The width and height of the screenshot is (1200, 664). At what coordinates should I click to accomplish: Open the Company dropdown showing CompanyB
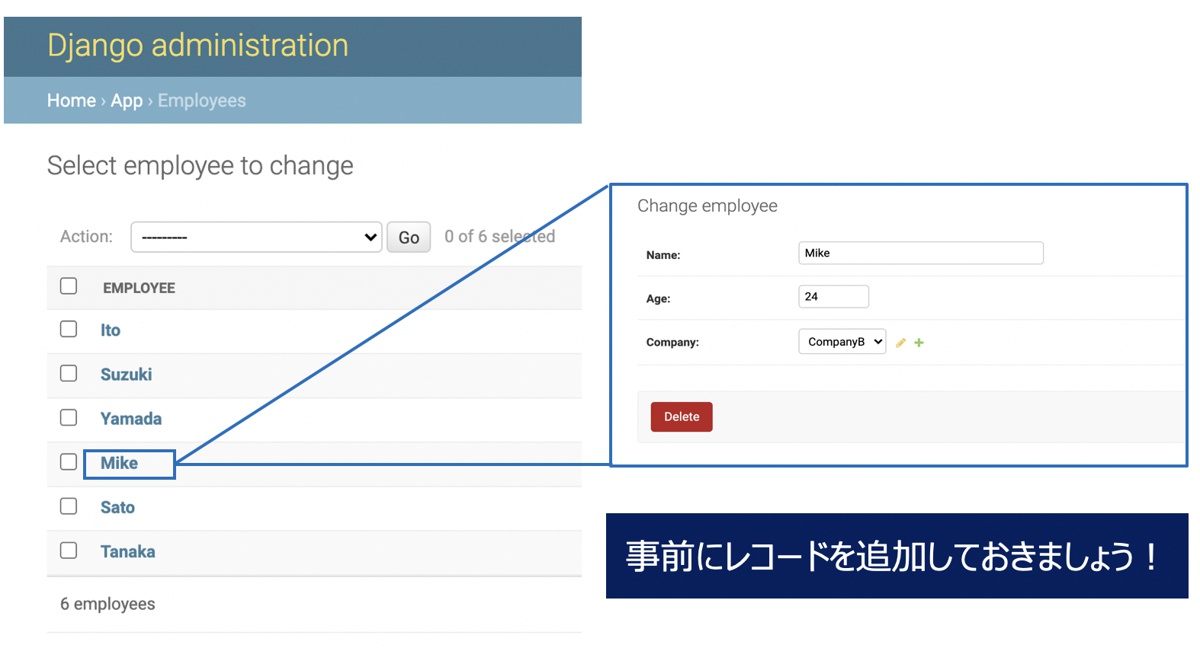(842, 341)
